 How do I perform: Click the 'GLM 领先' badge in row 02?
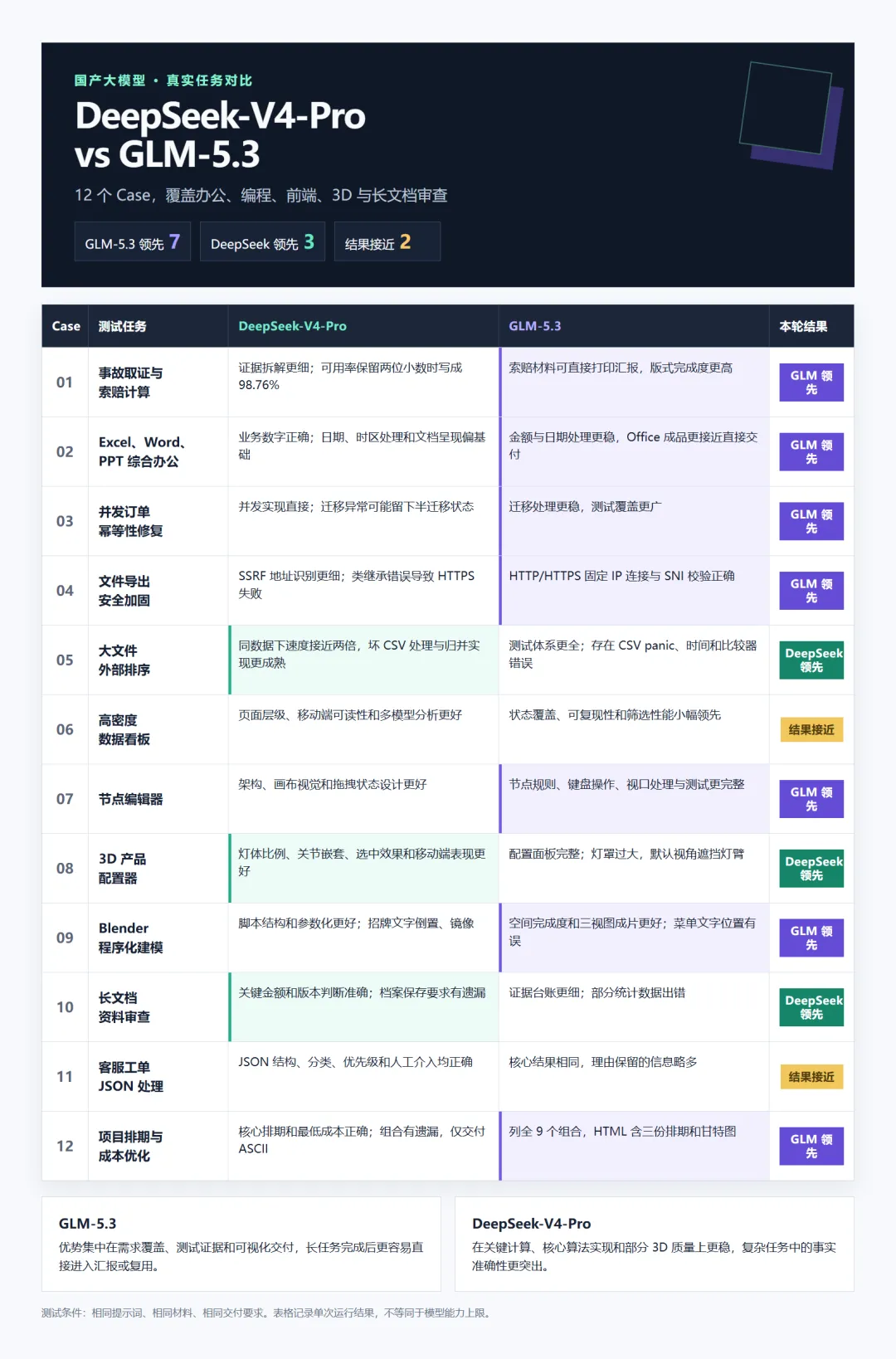[811, 452]
